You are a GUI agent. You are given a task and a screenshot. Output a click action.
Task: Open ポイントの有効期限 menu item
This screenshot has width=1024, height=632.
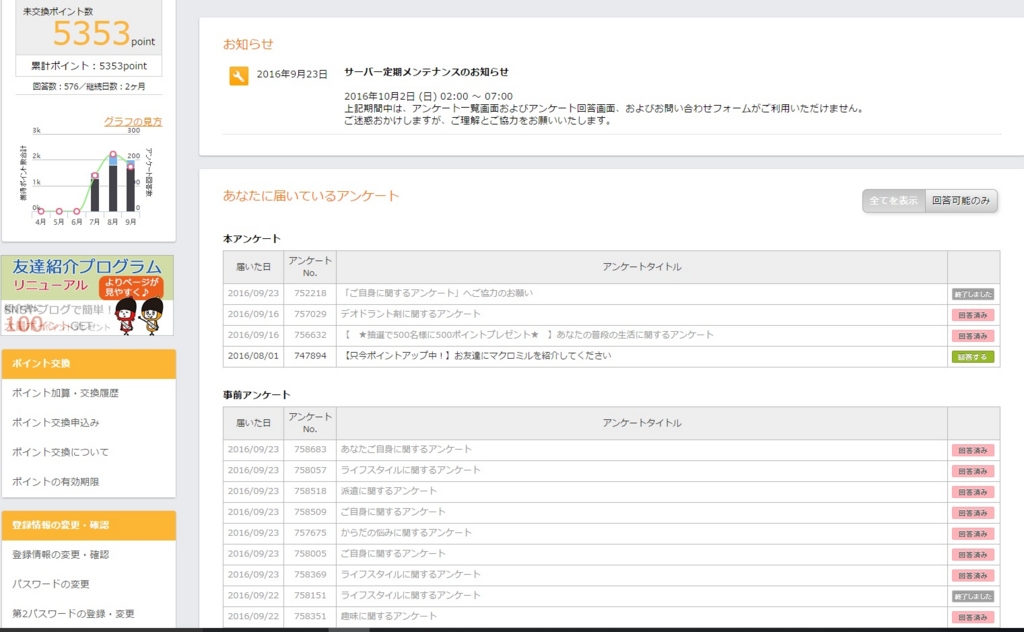pyautogui.click(x=56, y=482)
